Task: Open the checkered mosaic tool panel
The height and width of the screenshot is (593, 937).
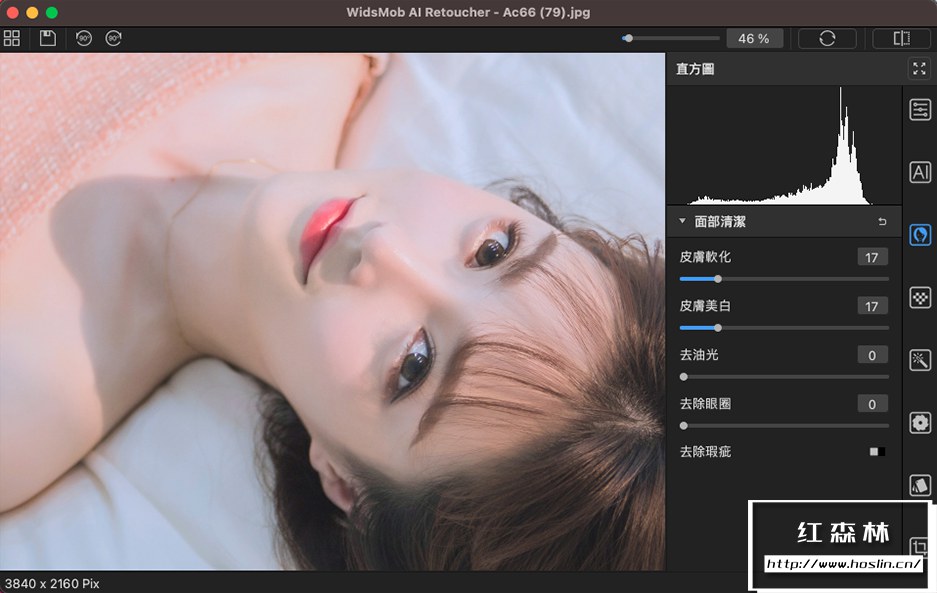Action: click(920, 297)
